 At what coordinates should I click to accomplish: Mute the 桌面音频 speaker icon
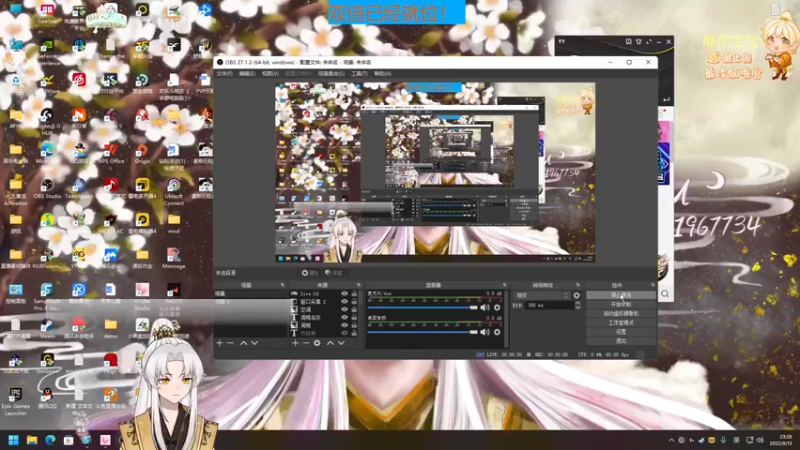(485, 332)
